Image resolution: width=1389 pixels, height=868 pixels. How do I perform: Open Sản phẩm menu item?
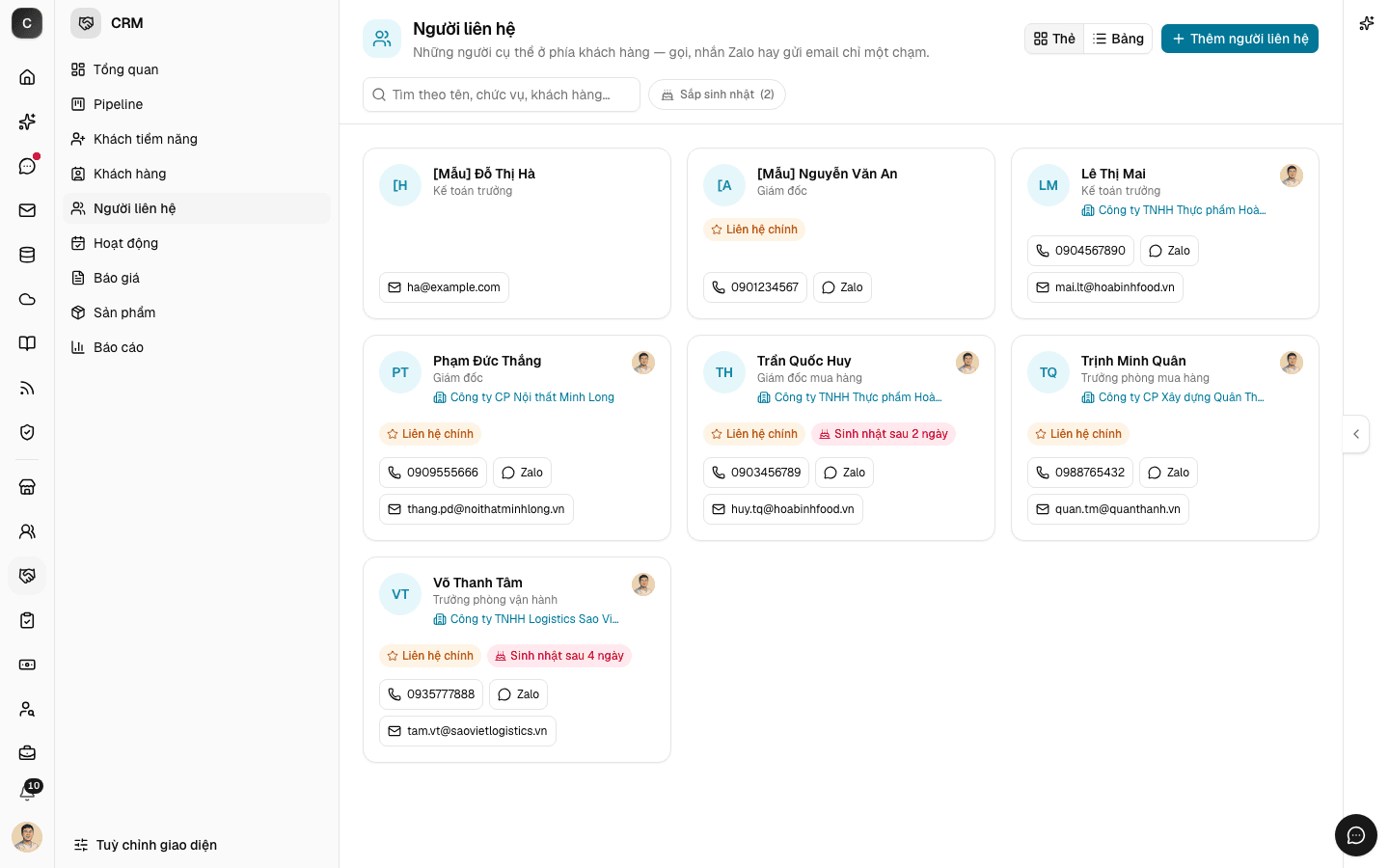(x=197, y=312)
